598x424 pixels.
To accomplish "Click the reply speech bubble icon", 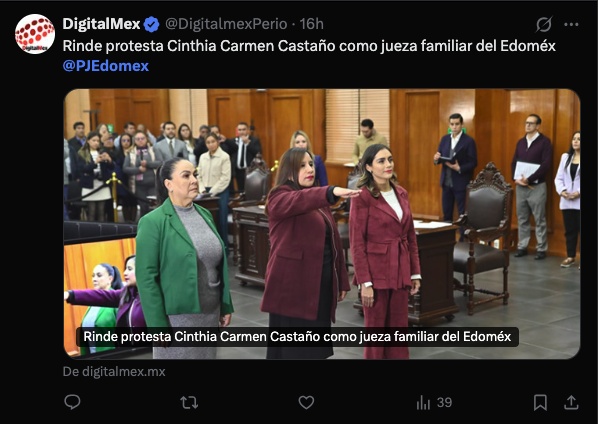I will 72,402.
